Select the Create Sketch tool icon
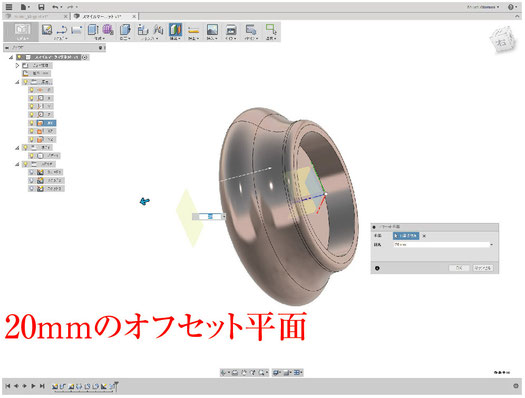The width and height of the screenshot is (525, 398). coord(47,30)
